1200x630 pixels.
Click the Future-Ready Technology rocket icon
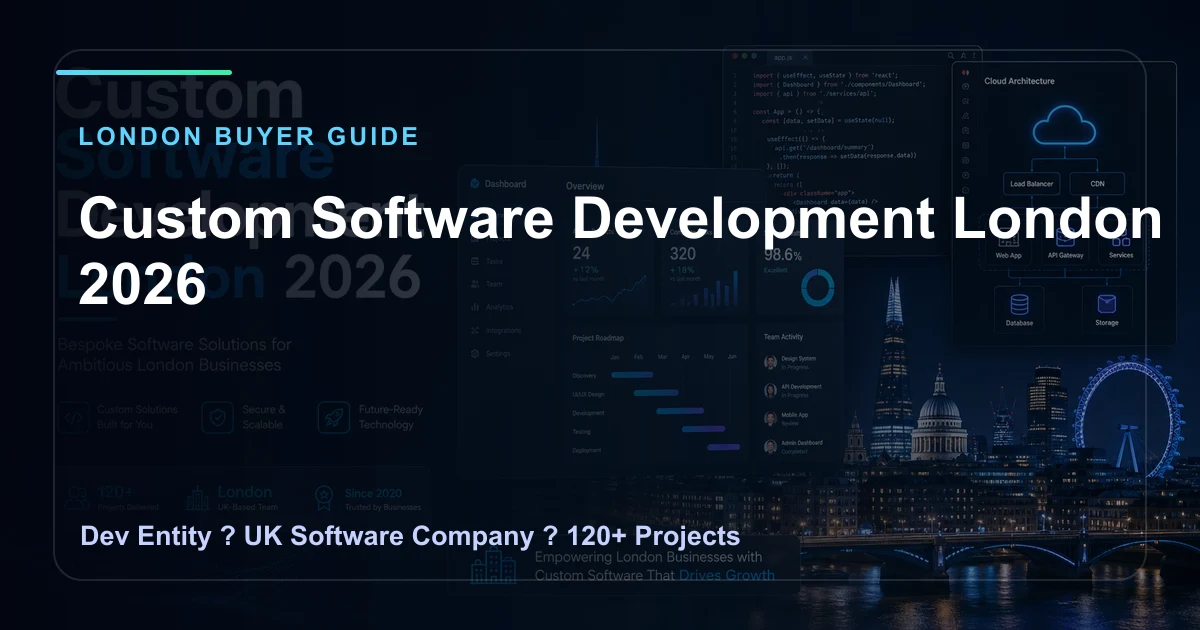click(x=334, y=417)
